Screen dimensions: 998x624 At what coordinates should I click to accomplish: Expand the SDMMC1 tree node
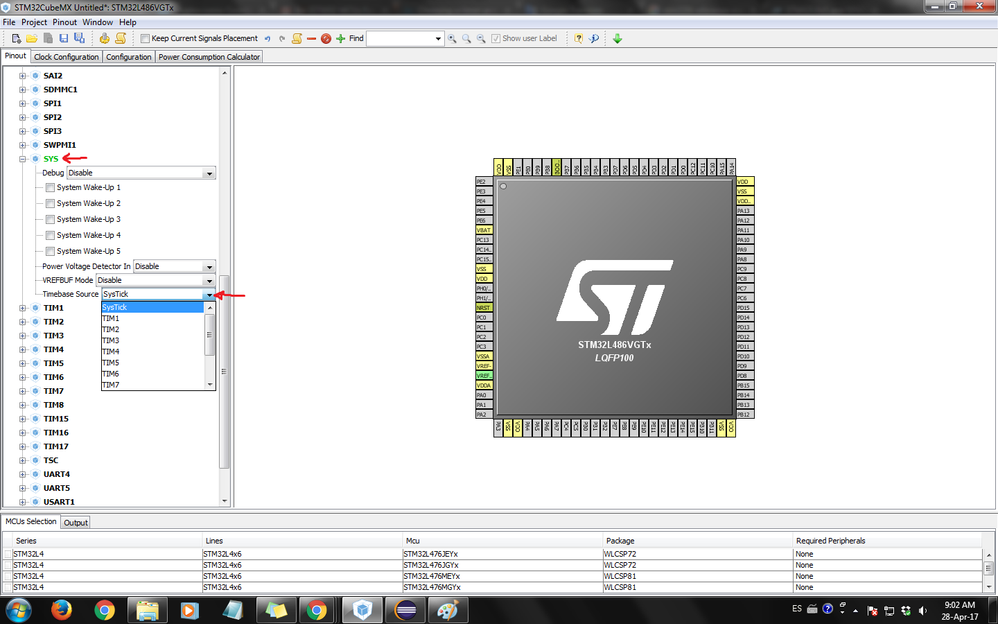click(23, 89)
